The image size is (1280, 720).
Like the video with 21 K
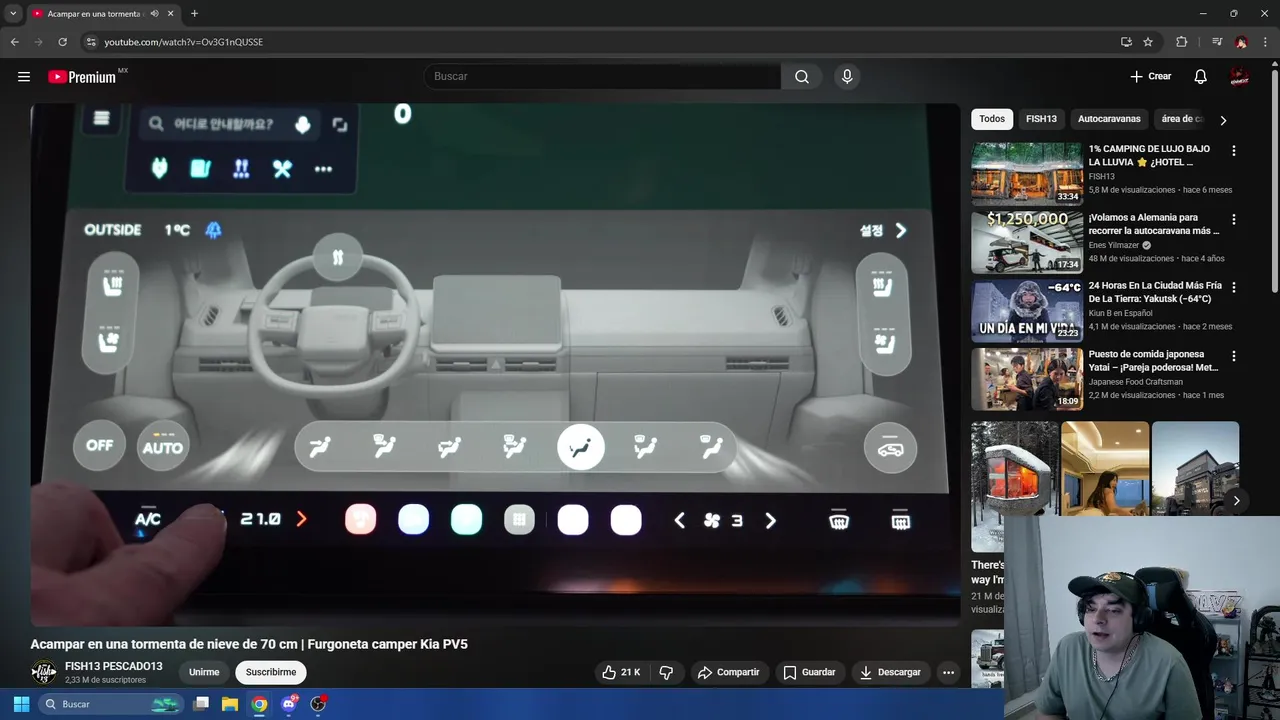tap(620, 672)
